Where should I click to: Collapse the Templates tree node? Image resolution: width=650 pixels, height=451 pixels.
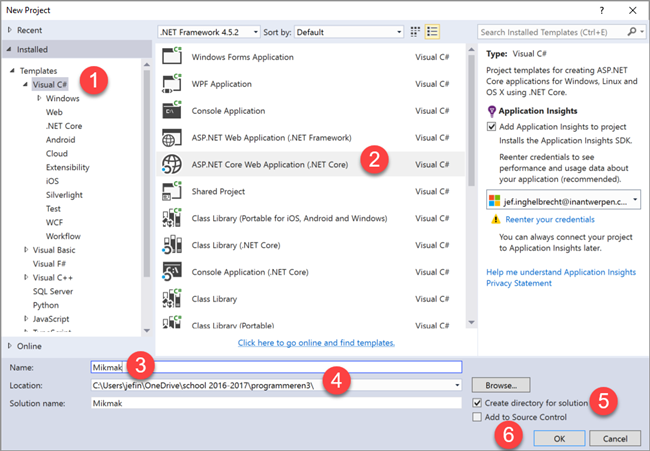point(12,70)
